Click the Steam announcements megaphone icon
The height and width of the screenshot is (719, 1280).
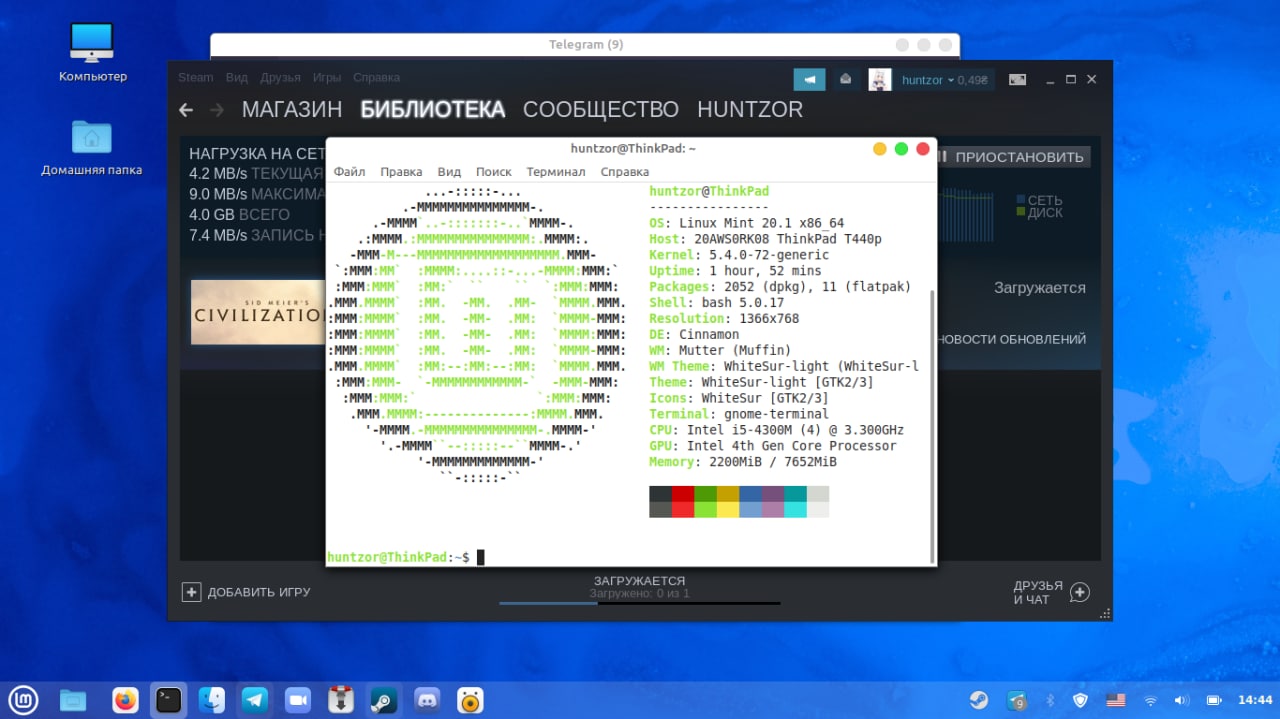click(809, 79)
